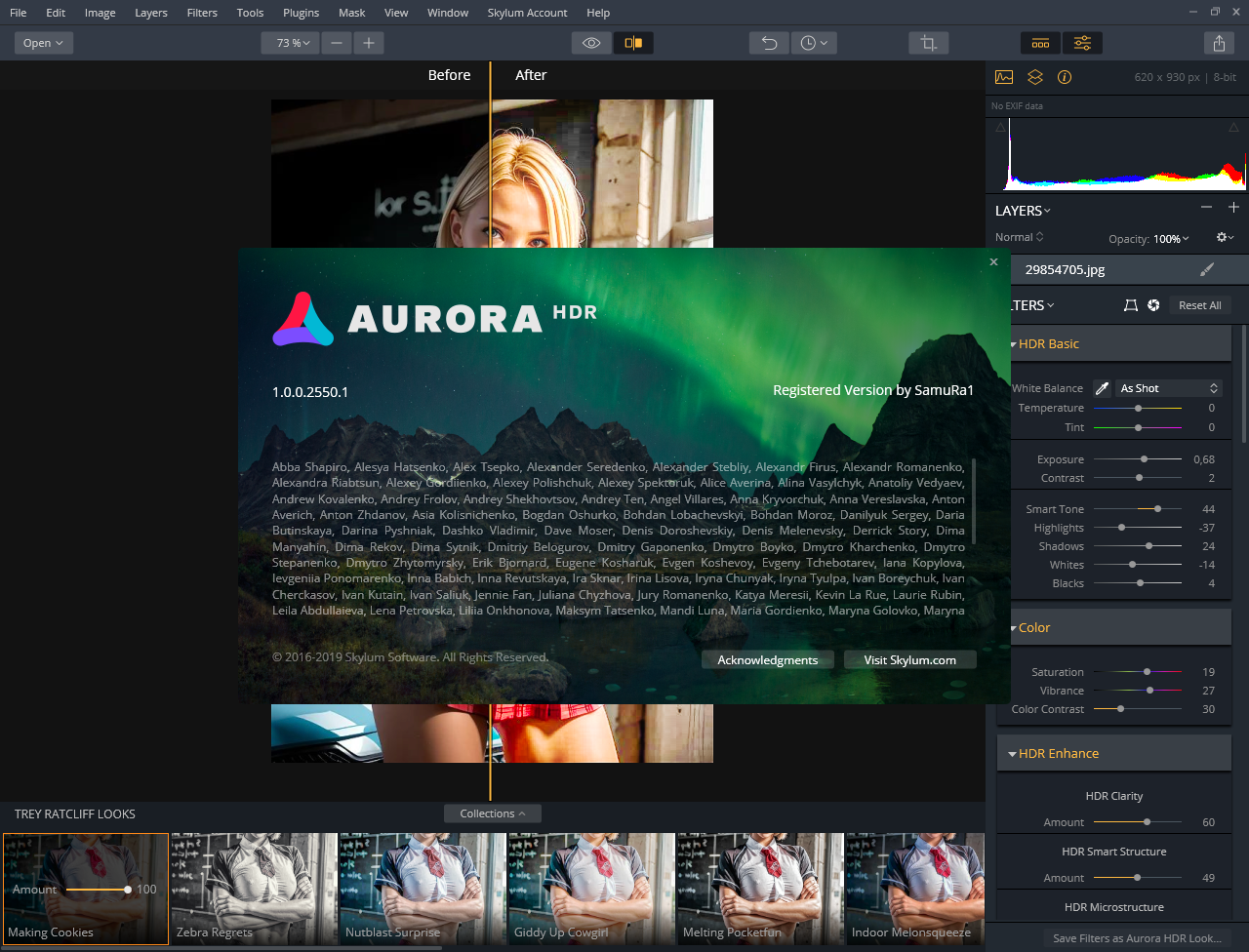Show the layers panel icon
This screenshot has height=952, width=1249.
(1035, 77)
